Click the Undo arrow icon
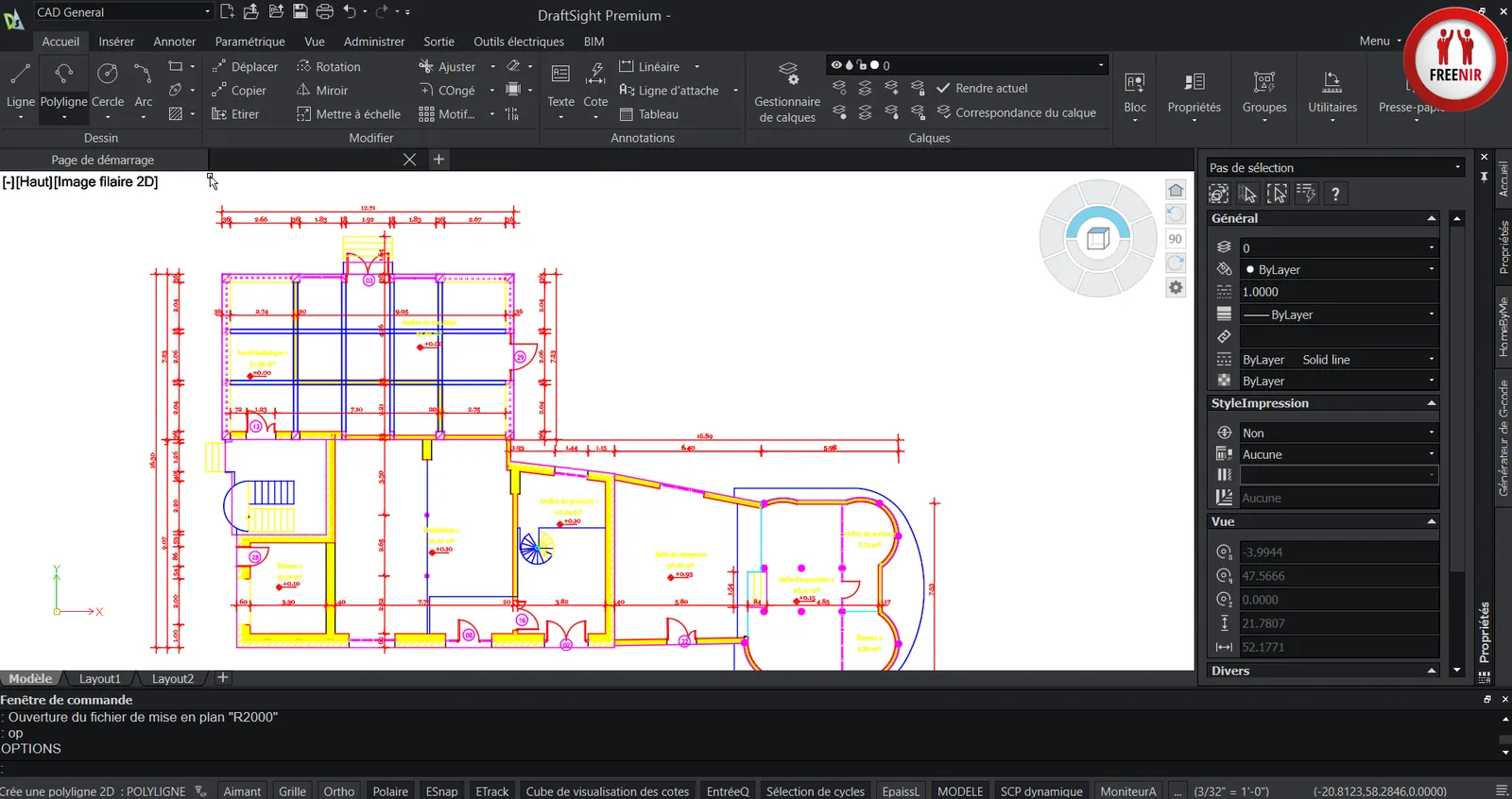 (x=350, y=11)
